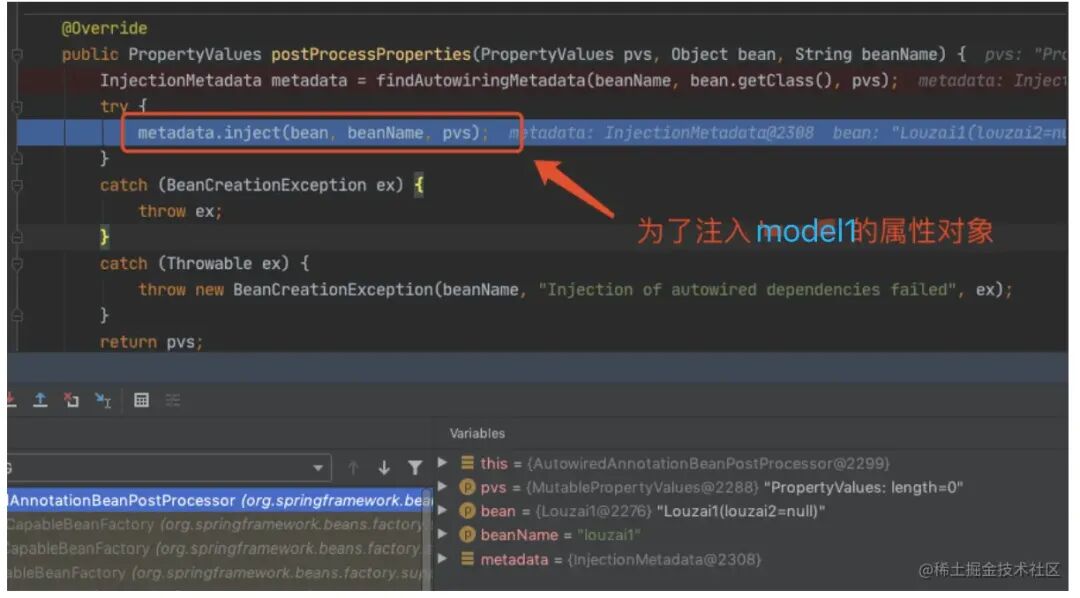Click the Variables panel title

(477, 433)
